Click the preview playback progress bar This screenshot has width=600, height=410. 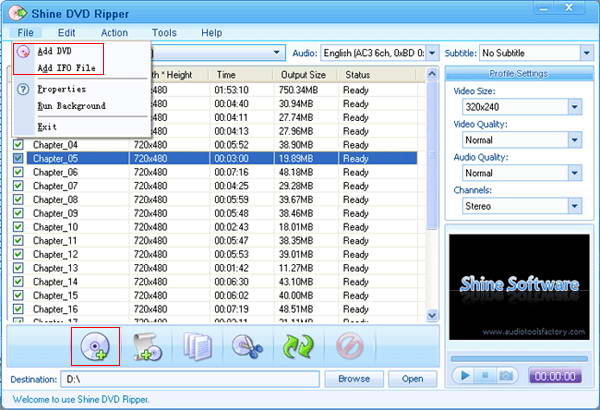pyautogui.click(x=519, y=359)
